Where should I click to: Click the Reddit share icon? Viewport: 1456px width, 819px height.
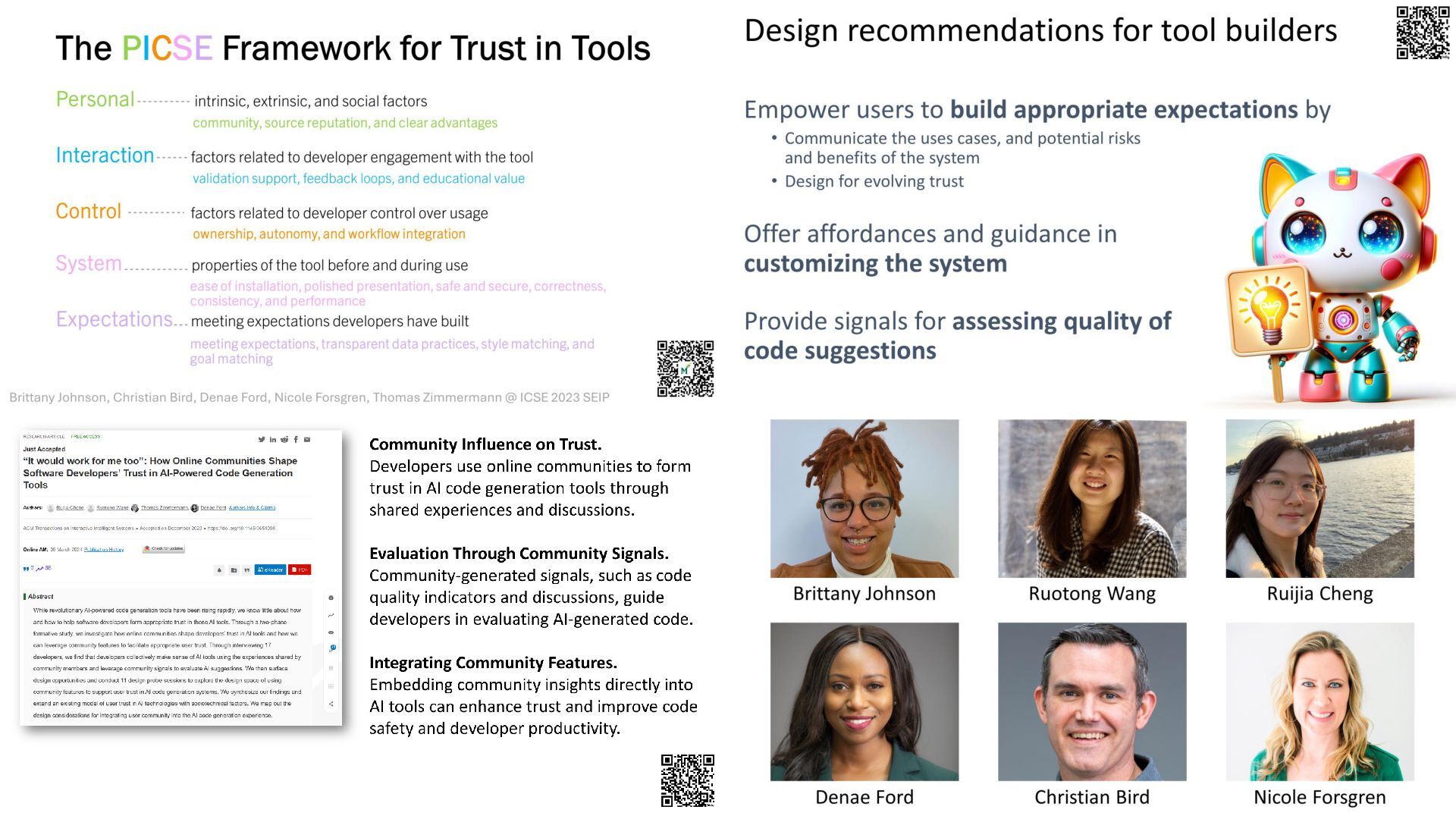284,439
